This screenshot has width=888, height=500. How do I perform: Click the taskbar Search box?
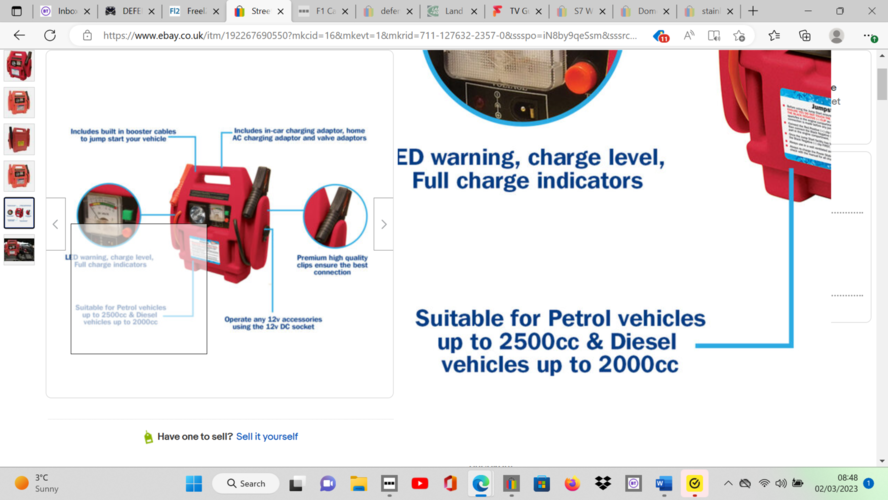pyautogui.click(x=246, y=484)
